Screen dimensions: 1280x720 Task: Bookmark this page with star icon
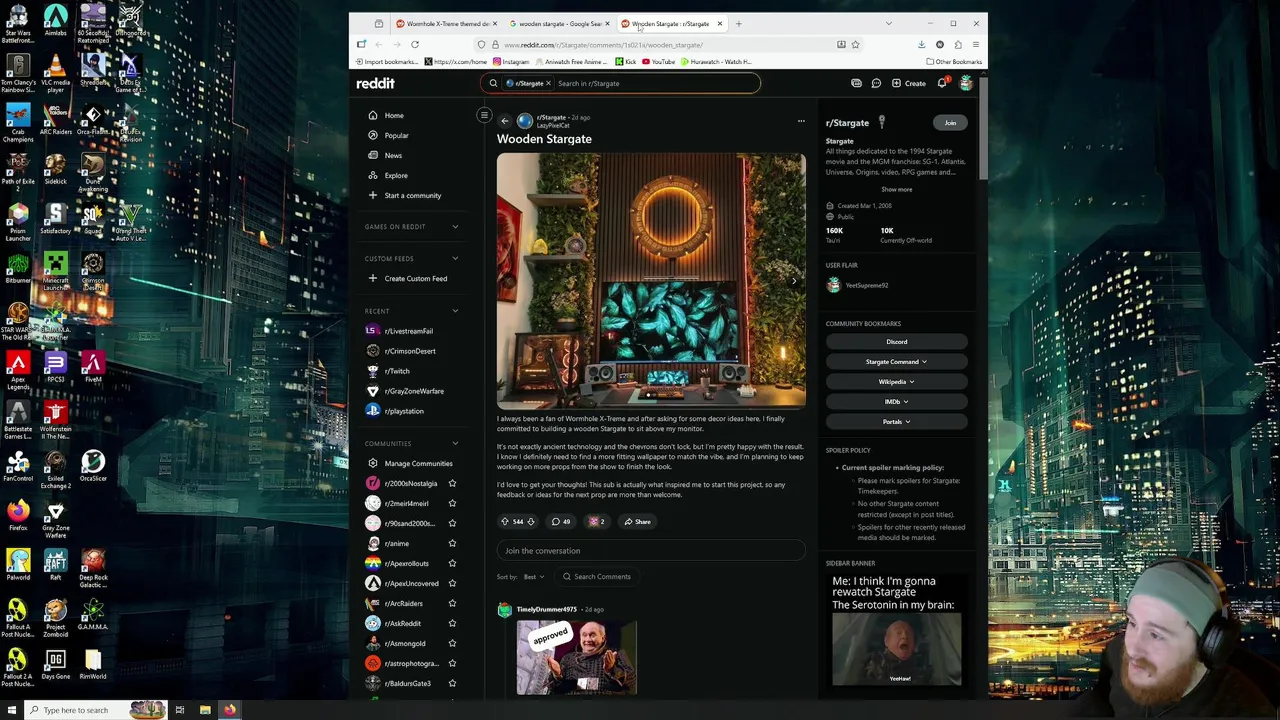coord(855,45)
